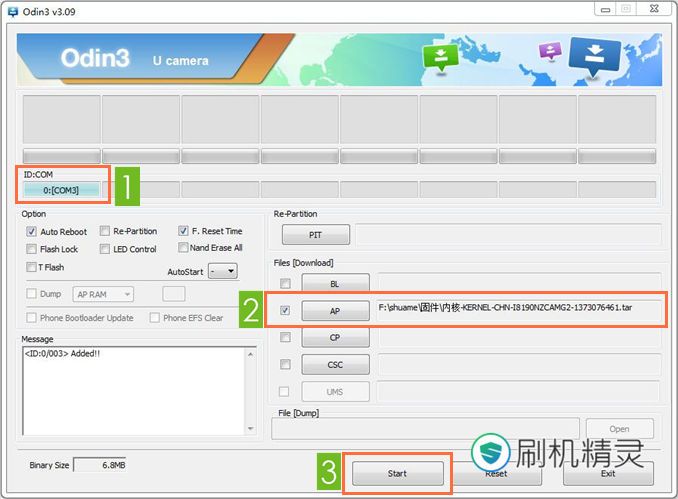Click the Reset button
The width and height of the screenshot is (678, 499).
point(496,474)
